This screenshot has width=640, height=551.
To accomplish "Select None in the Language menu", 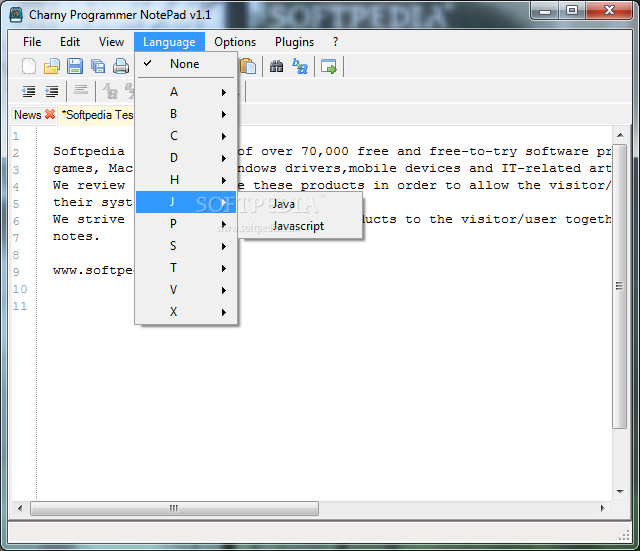I will point(186,64).
